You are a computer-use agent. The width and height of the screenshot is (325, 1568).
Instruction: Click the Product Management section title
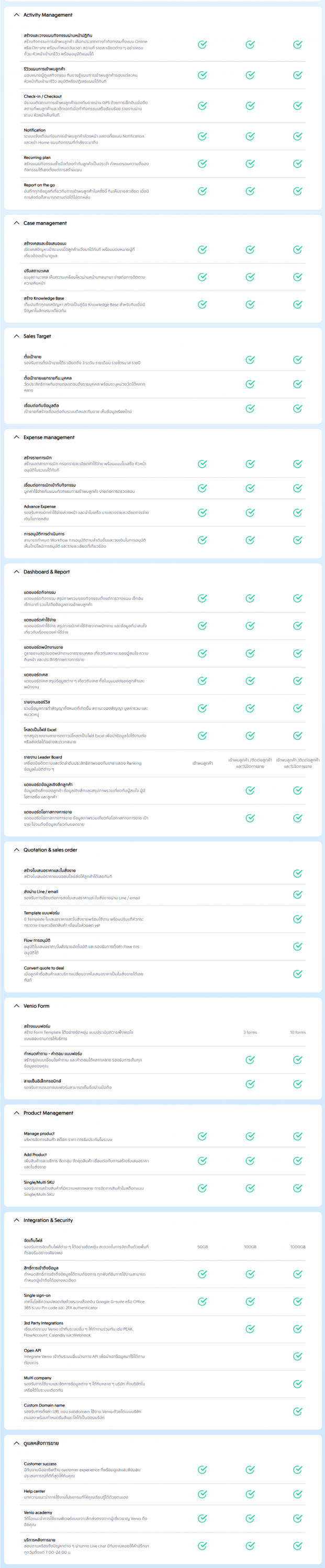tap(48, 1113)
